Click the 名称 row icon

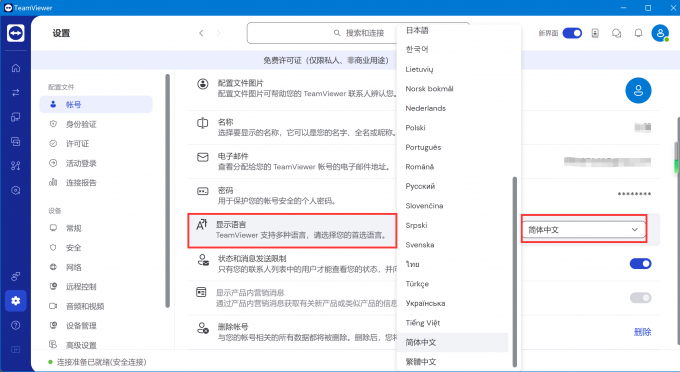click(203, 123)
